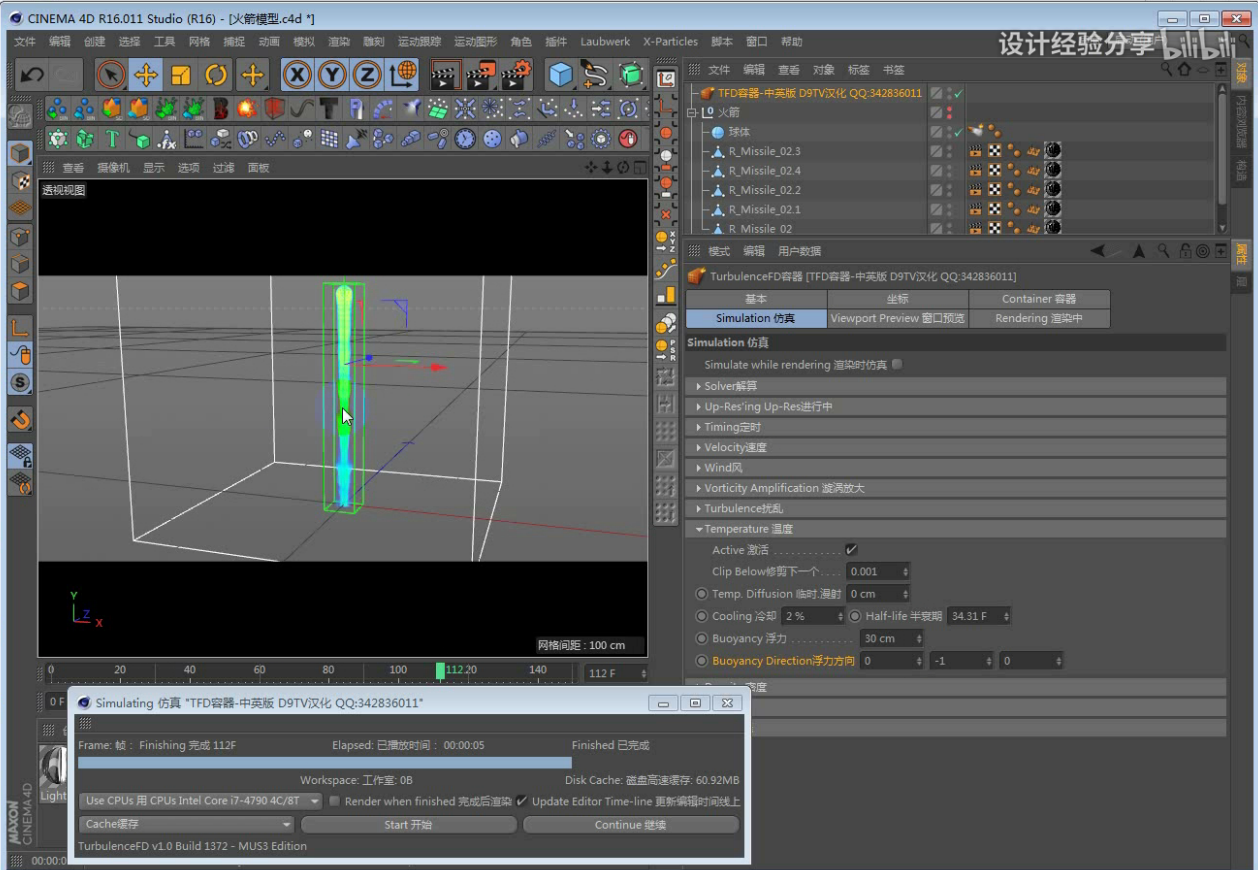The height and width of the screenshot is (870, 1258).
Task: Switch to Rendering 渲染中 tab
Action: pos(1039,319)
